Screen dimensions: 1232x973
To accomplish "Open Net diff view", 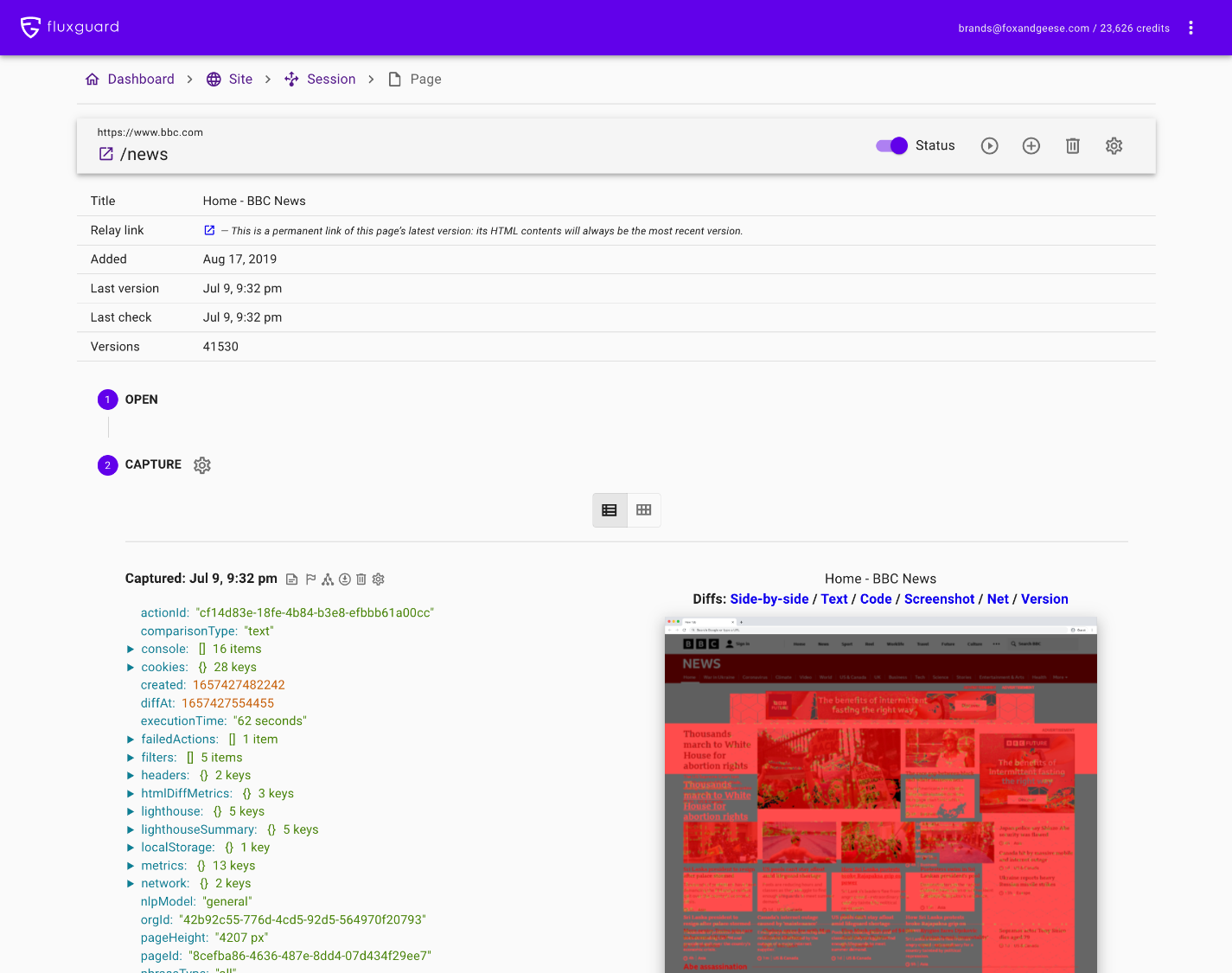I will coord(998,599).
